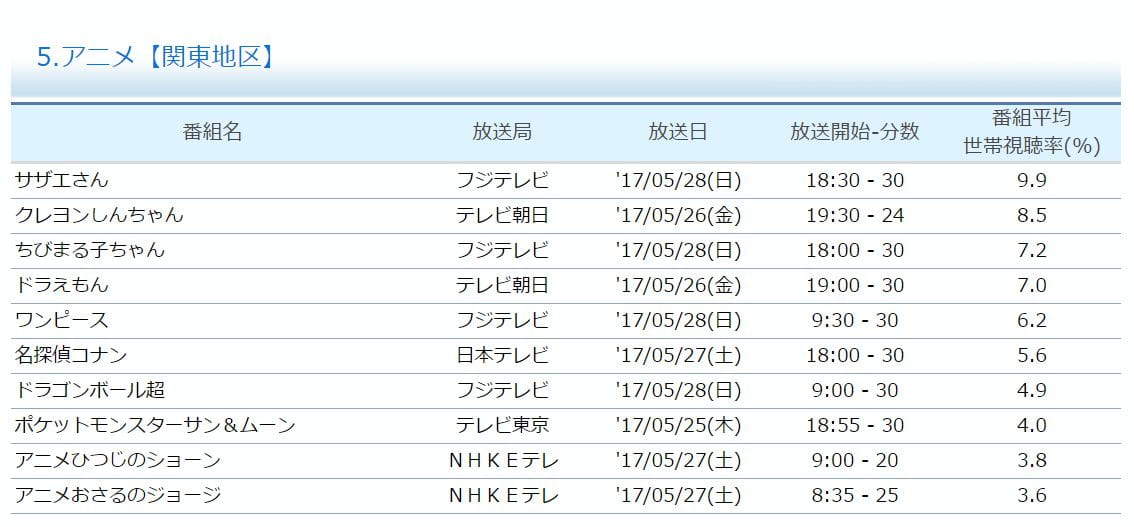This screenshot has height=527, width=1134.
Task: Click the ドラえもん program name
Action: coord(61,285)
